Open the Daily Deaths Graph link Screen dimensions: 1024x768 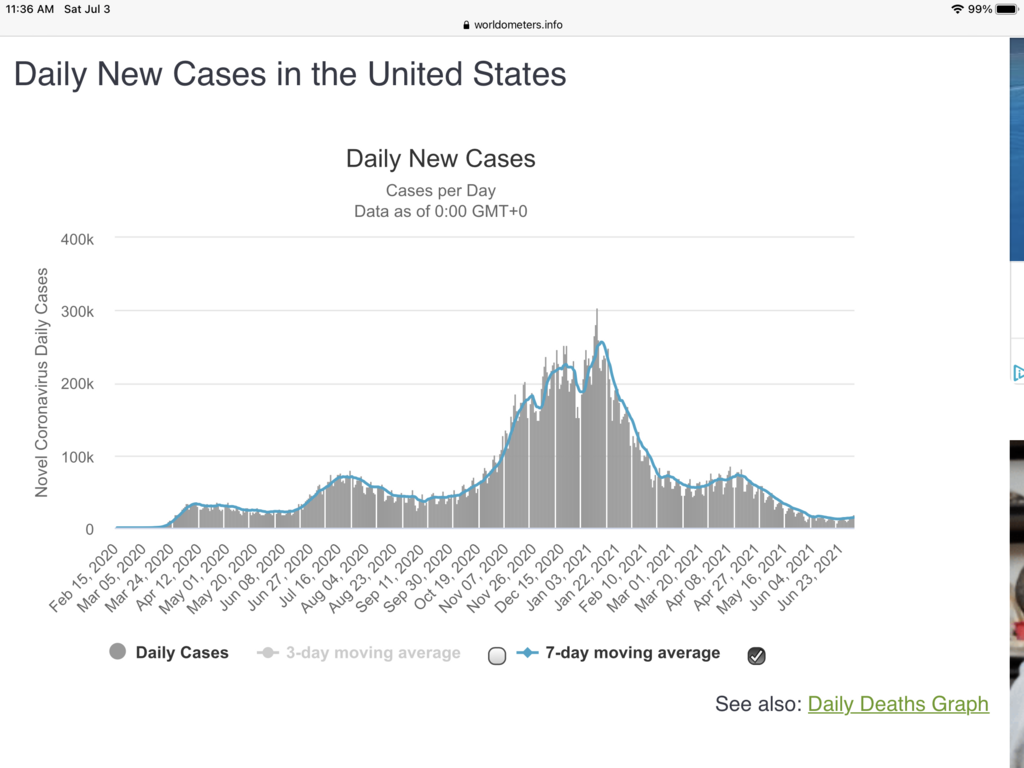898,704
